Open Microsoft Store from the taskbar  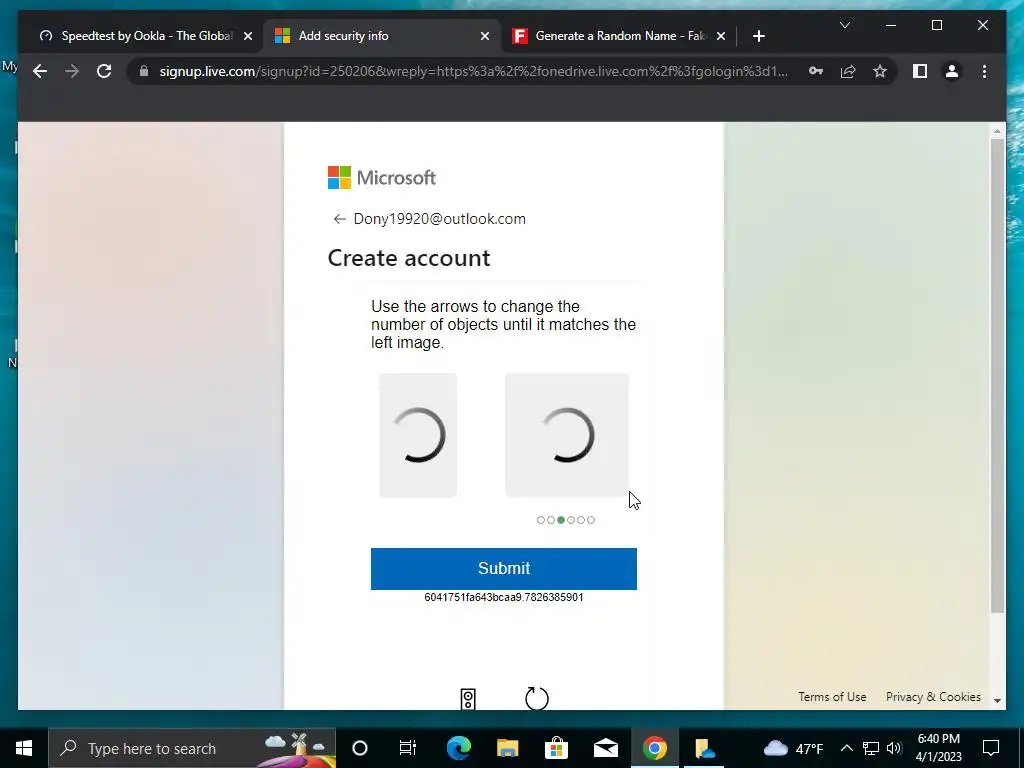click(556, 748)
